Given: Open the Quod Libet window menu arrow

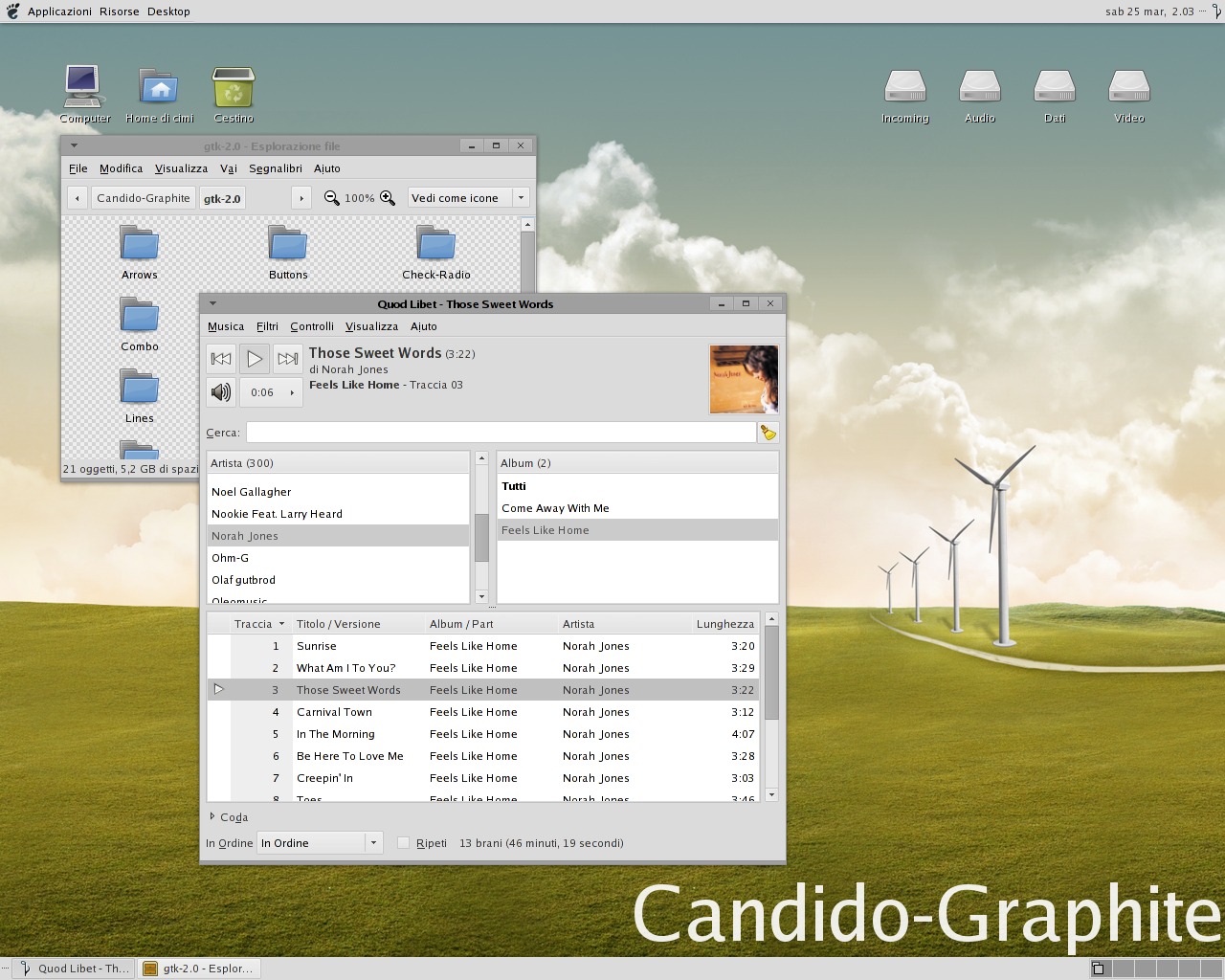Looking at the screenshot, I should pos(212,303).
